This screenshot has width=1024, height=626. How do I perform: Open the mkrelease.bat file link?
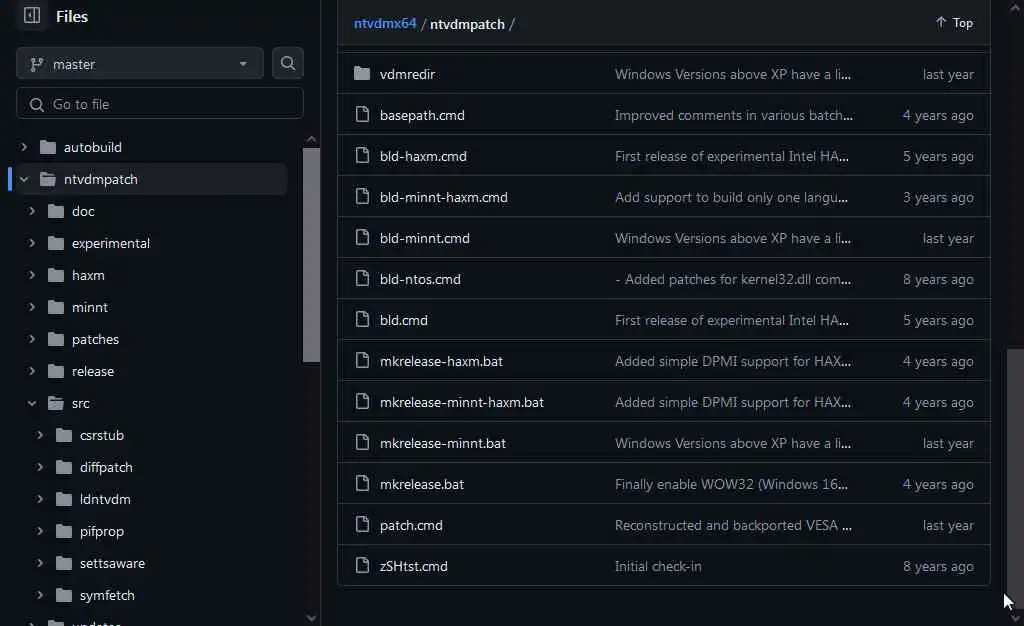click(422, 484)
